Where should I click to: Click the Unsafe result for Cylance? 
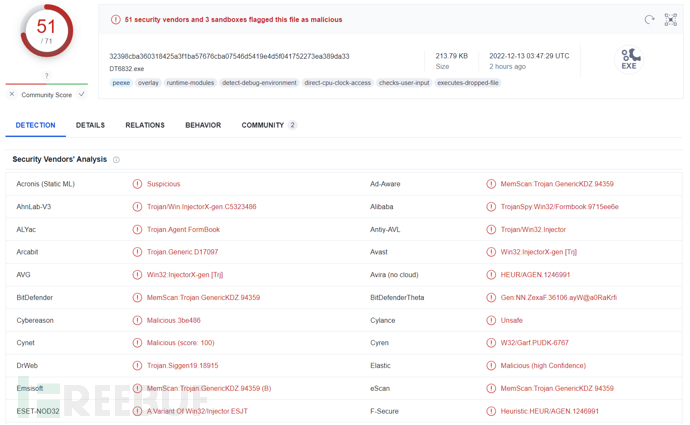511,320
